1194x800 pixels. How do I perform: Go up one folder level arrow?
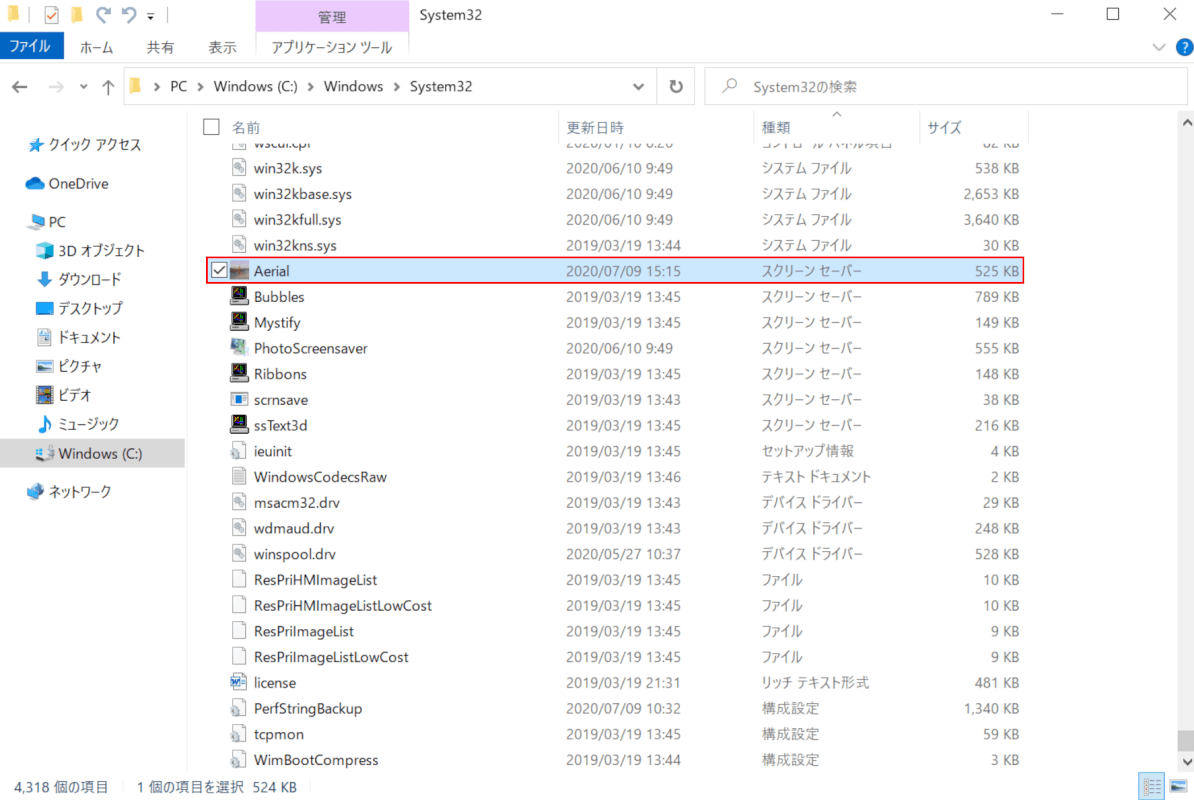108,87
